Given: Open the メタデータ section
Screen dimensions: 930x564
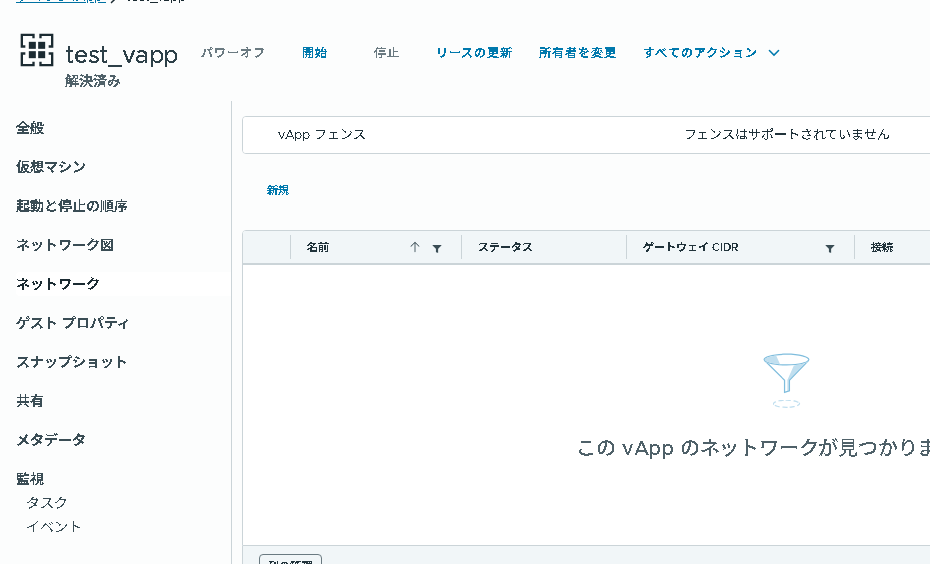Looking at the screenshot, I should pyautogui.click(x=51, y=440).
